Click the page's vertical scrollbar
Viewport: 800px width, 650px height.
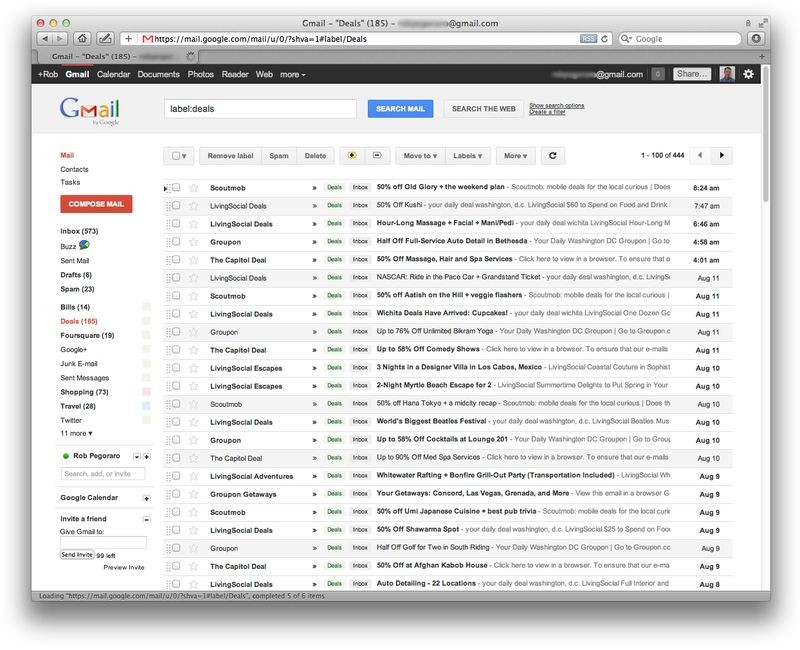765,134
